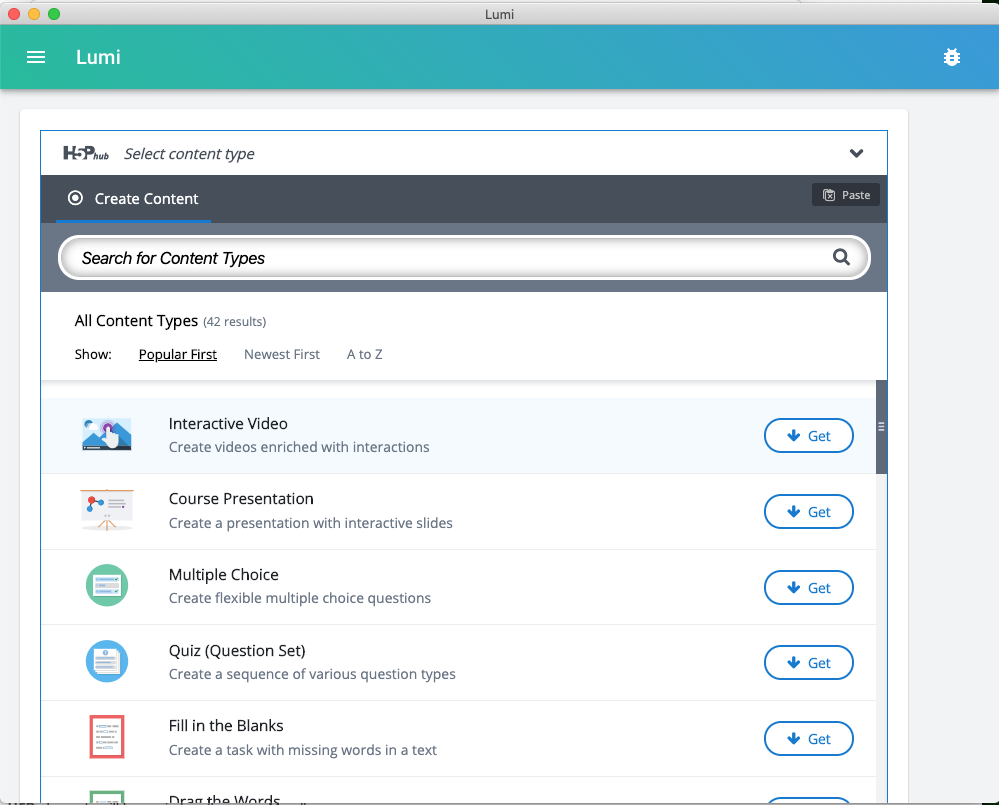Click the Course Presentation title
Viewport: 999px width, 805px height.
click(x=241, y=499)
